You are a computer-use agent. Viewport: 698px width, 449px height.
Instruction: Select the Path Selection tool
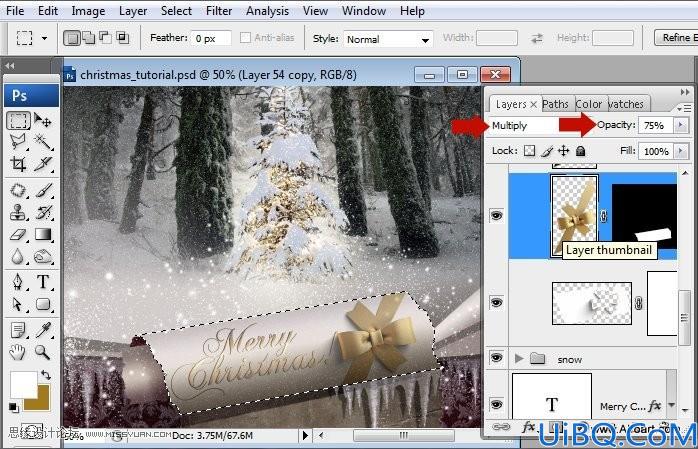[x=18, y=304]
